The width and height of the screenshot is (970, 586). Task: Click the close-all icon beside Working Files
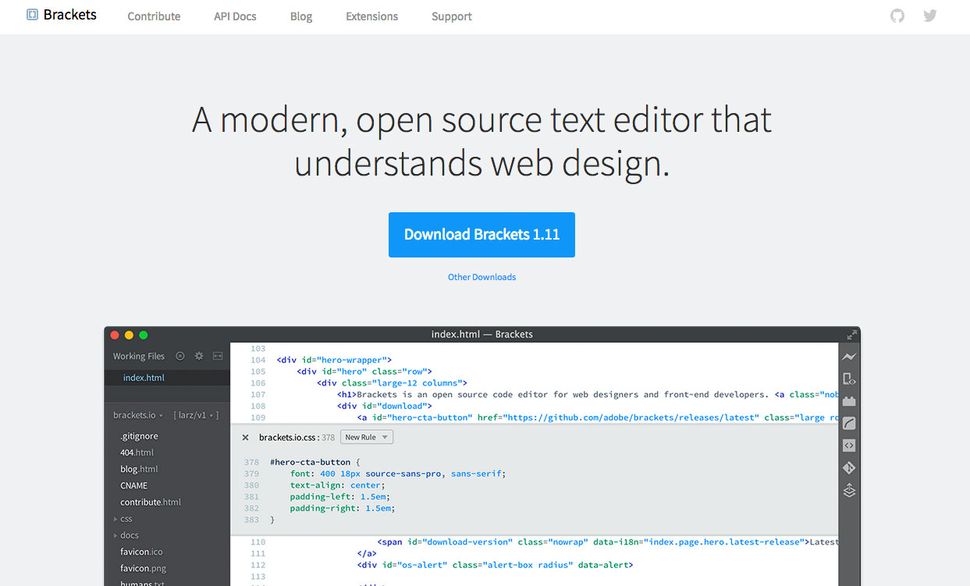(x=180, y=356)
